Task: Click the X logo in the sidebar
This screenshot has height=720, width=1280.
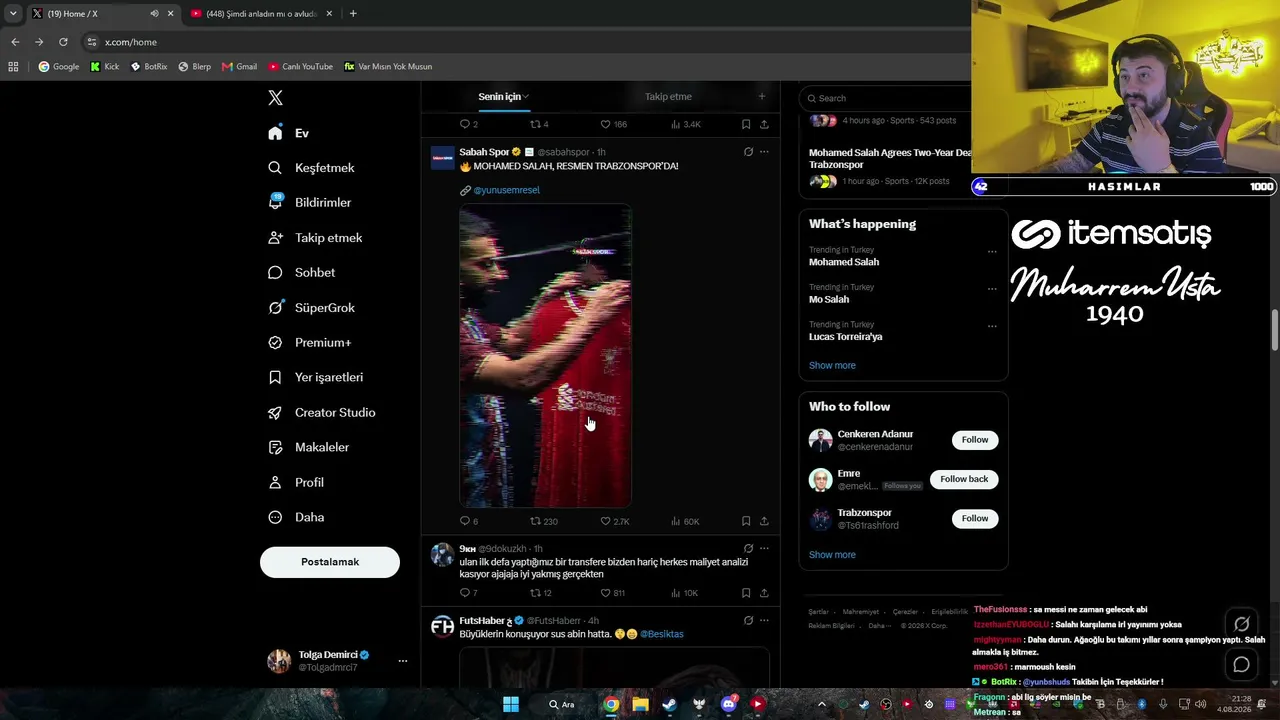Action: click(x=275, y=98)
